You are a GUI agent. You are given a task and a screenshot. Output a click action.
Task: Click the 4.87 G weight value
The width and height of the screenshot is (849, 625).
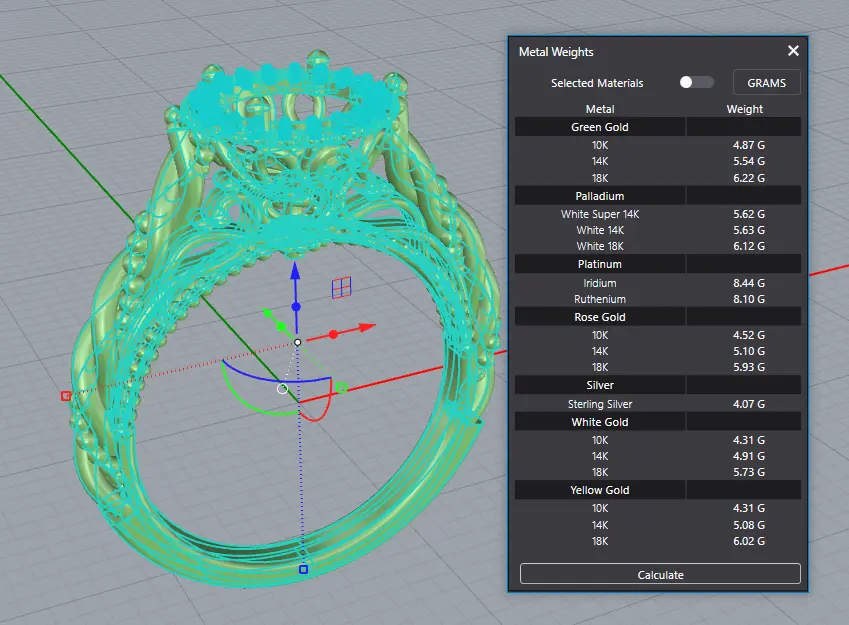[749, 145]
